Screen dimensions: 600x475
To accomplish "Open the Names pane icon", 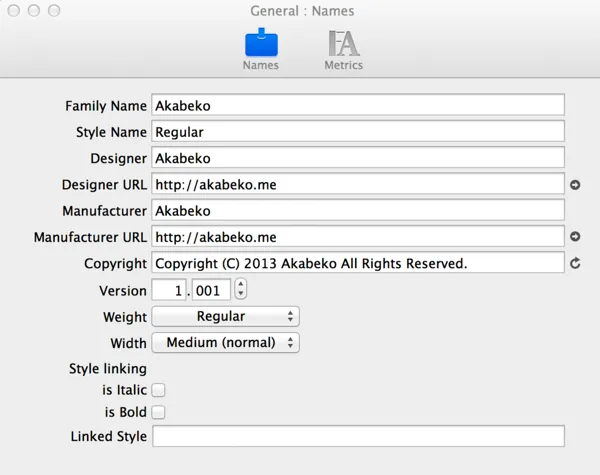I will [x=261, y=45].
